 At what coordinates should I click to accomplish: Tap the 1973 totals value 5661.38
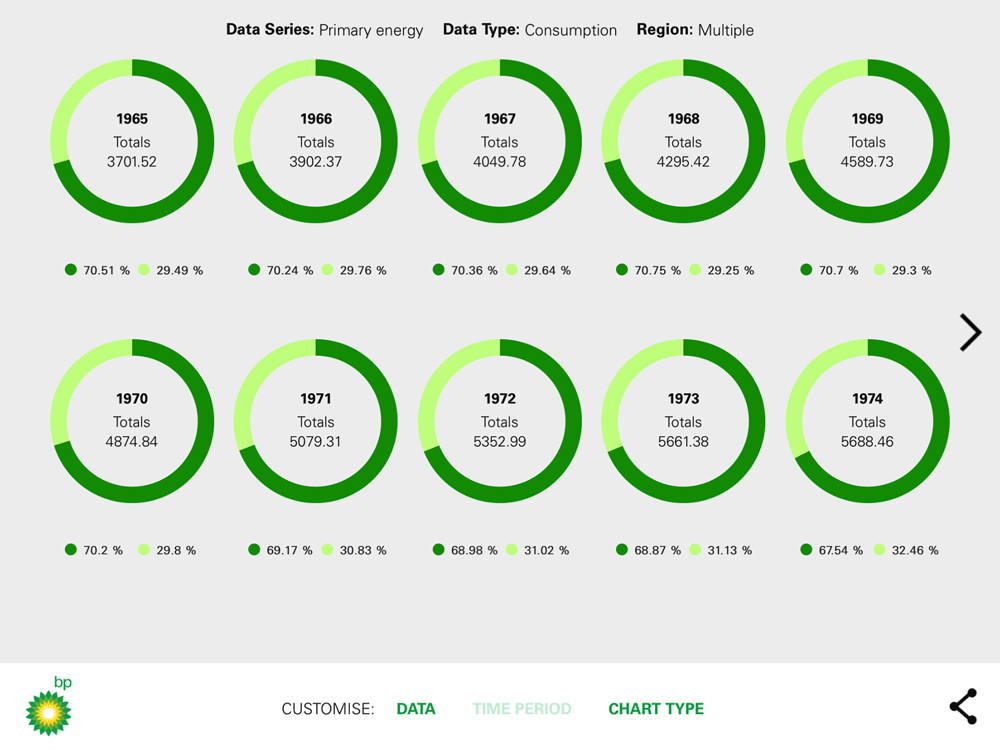[684, 441]
